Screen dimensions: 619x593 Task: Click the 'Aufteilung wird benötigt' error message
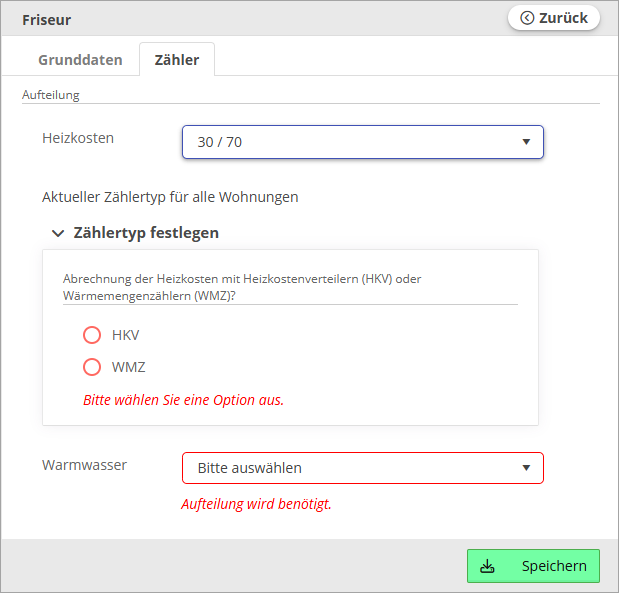pyautogui.click(x=256, y=504)
